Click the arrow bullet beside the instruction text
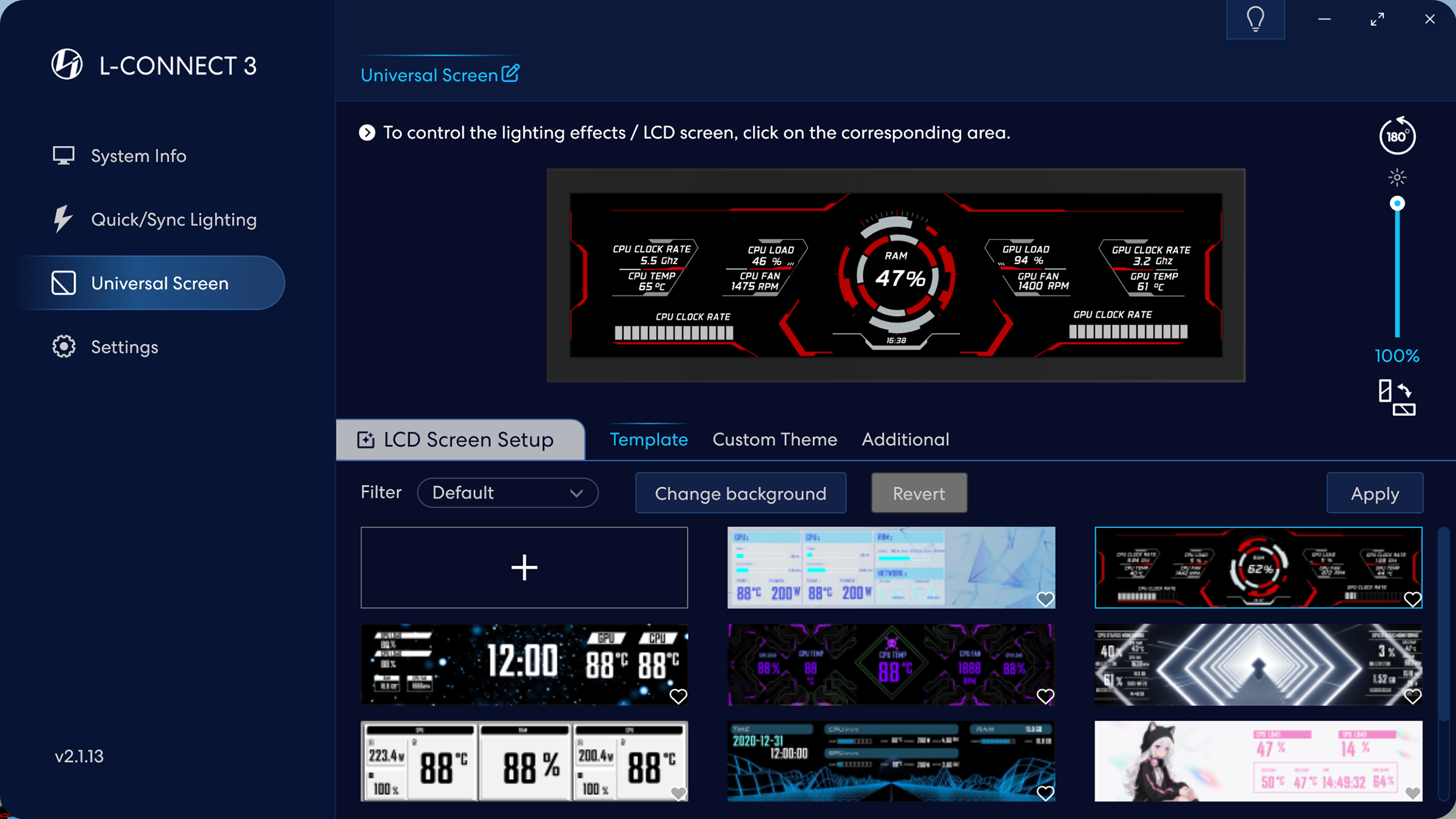The width and height of the screenshot is (1456, 819). 367,132
